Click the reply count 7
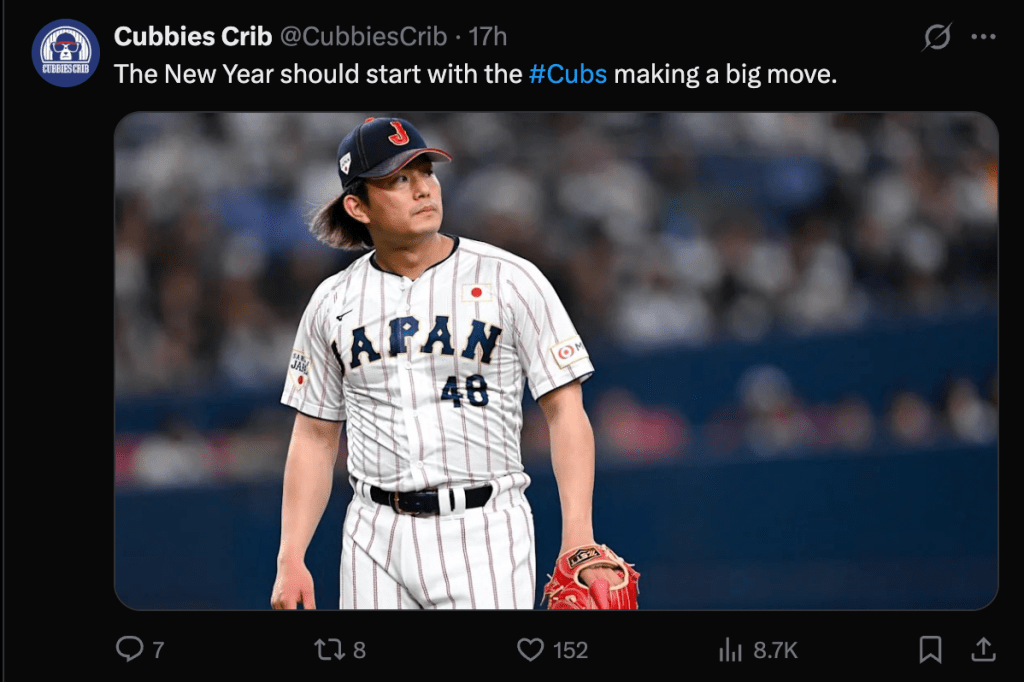The image size is (1024, 682). 157,650
